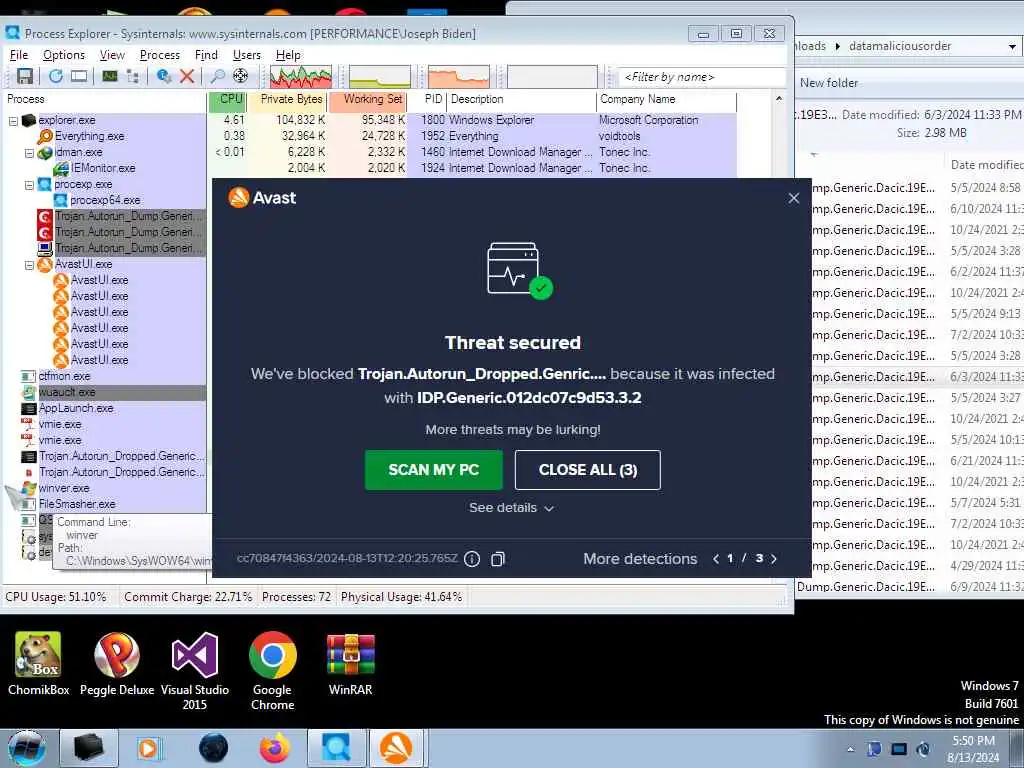
Task: Open the commit history mini graph
Action: (x=380, y=76)
